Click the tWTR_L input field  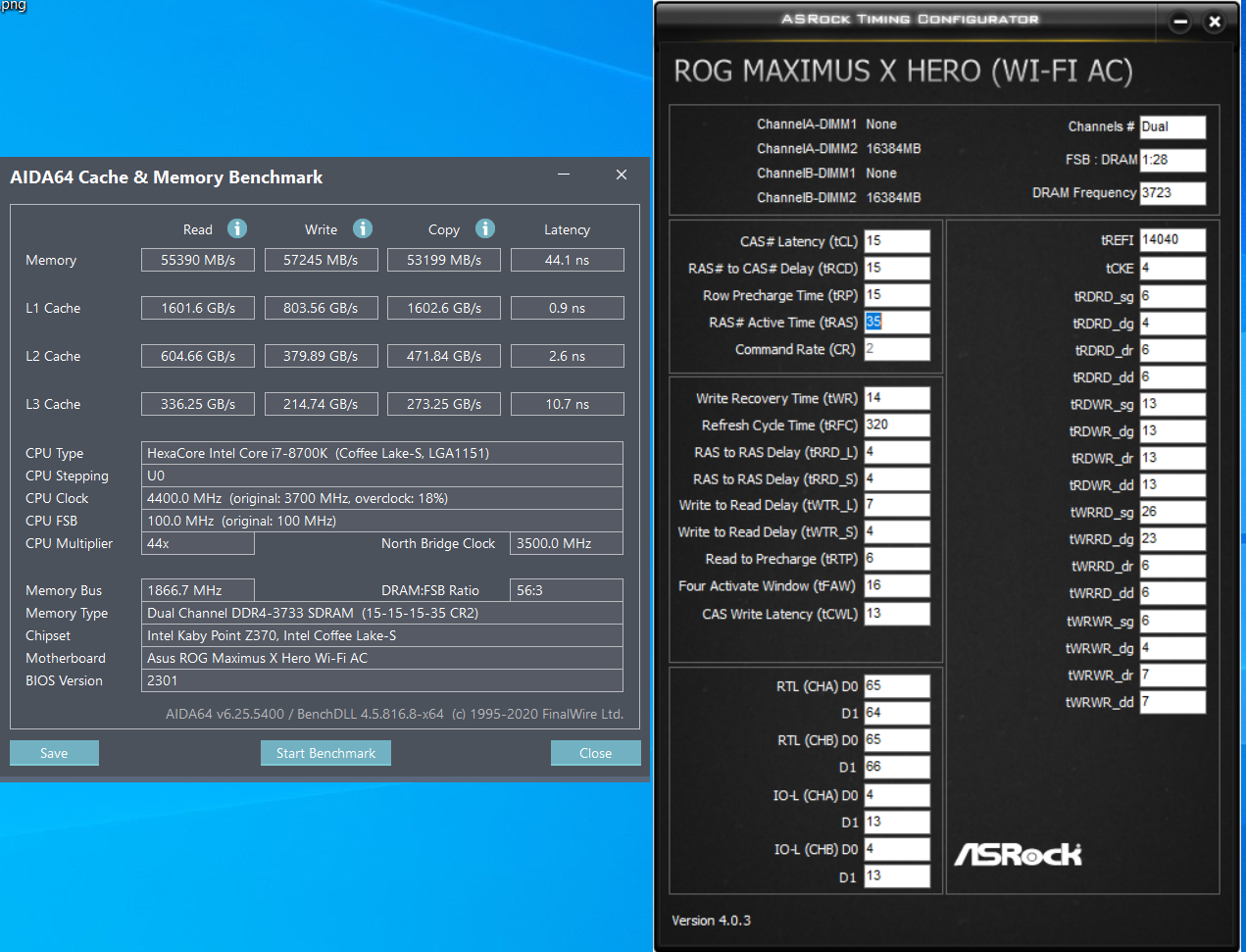[x=897, y=504]
